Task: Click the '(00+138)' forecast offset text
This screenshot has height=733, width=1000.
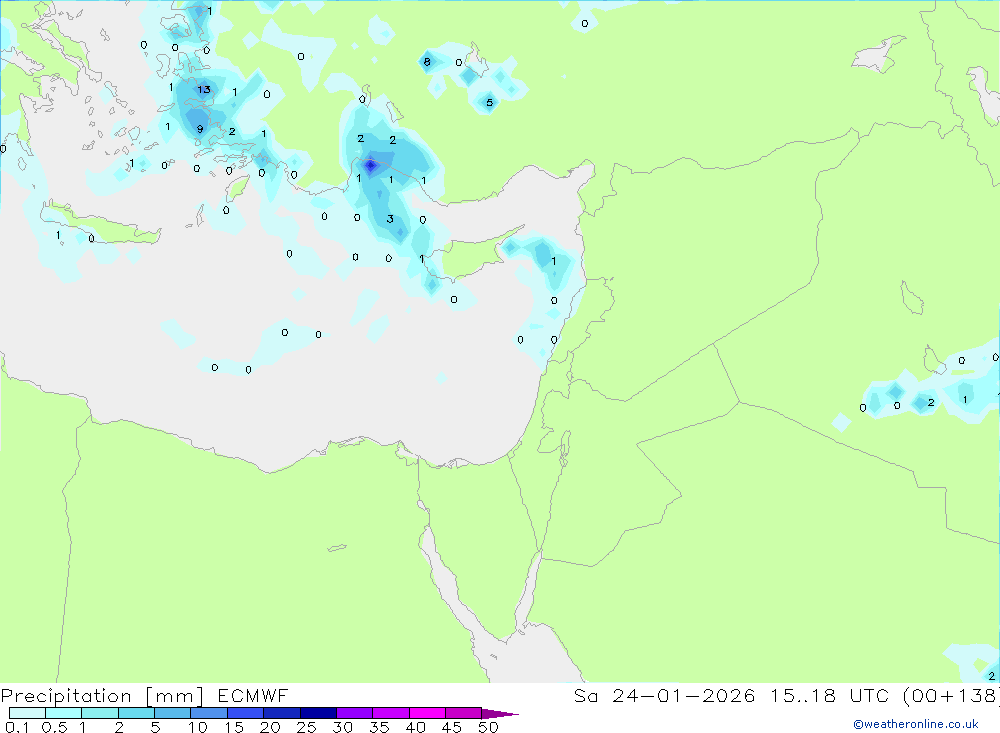Action: point(950,696)
